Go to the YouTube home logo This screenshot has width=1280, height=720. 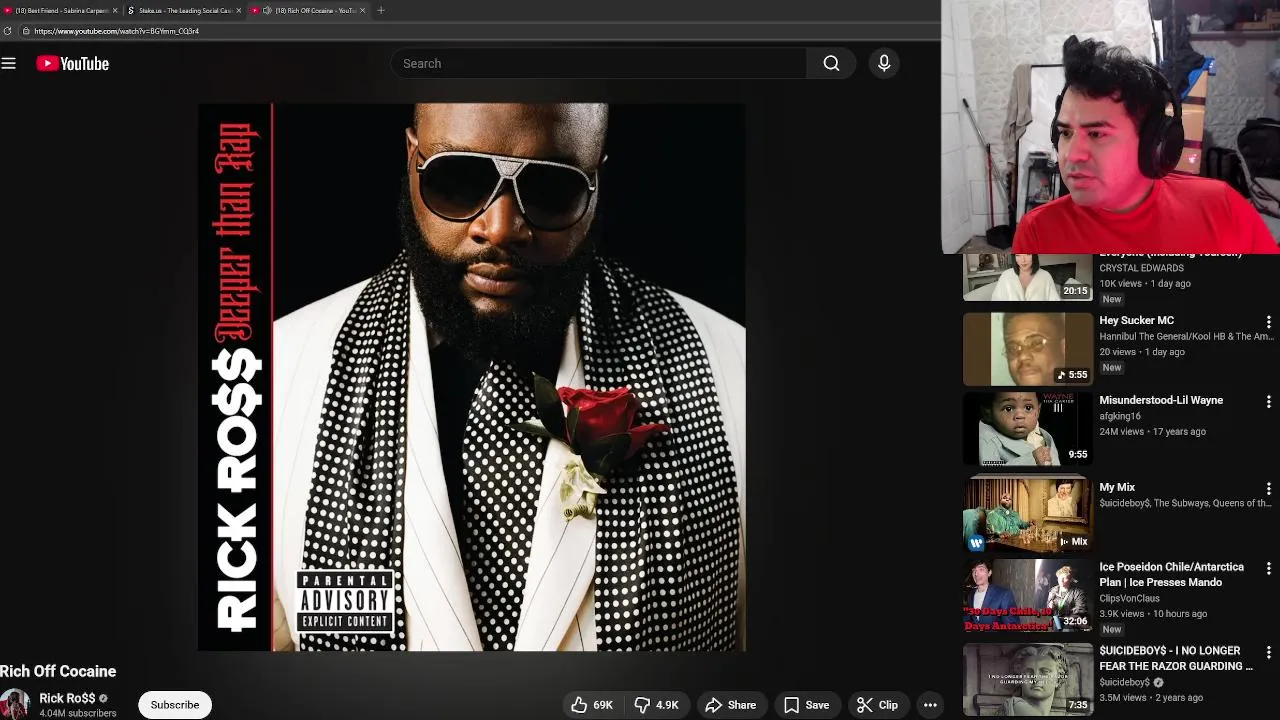[72, 64]
